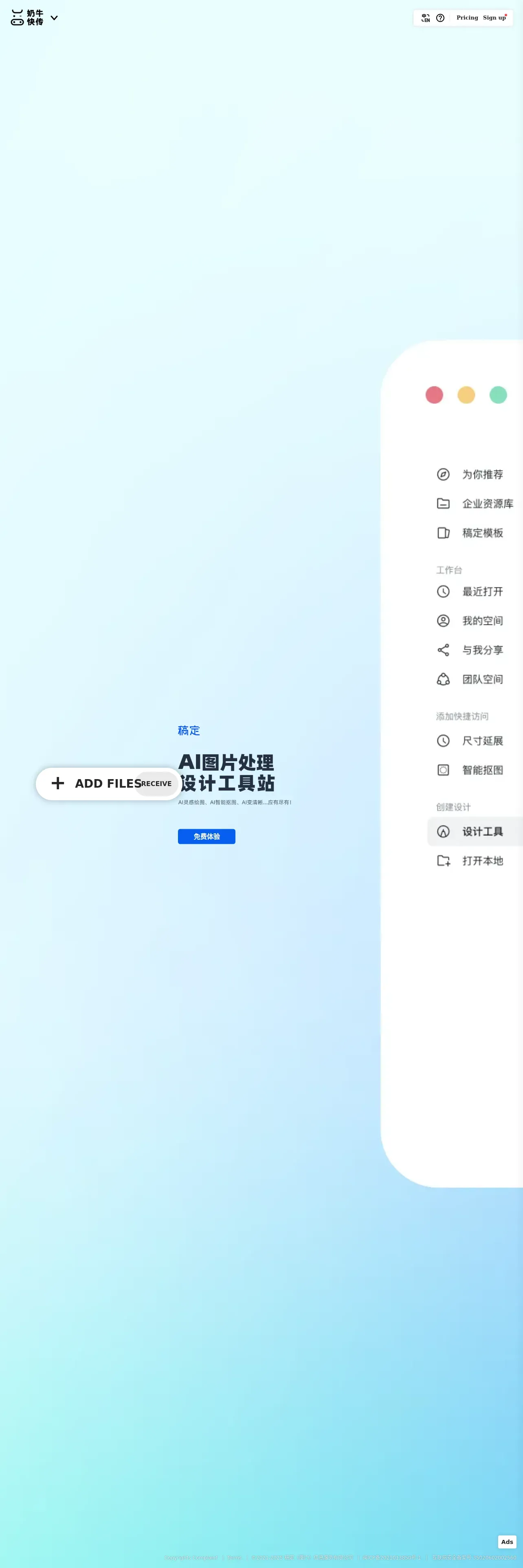Viewport: 523px width, 1568px height.
Task: Click the 添加快捷访问 section label
Action: (462, 716)
